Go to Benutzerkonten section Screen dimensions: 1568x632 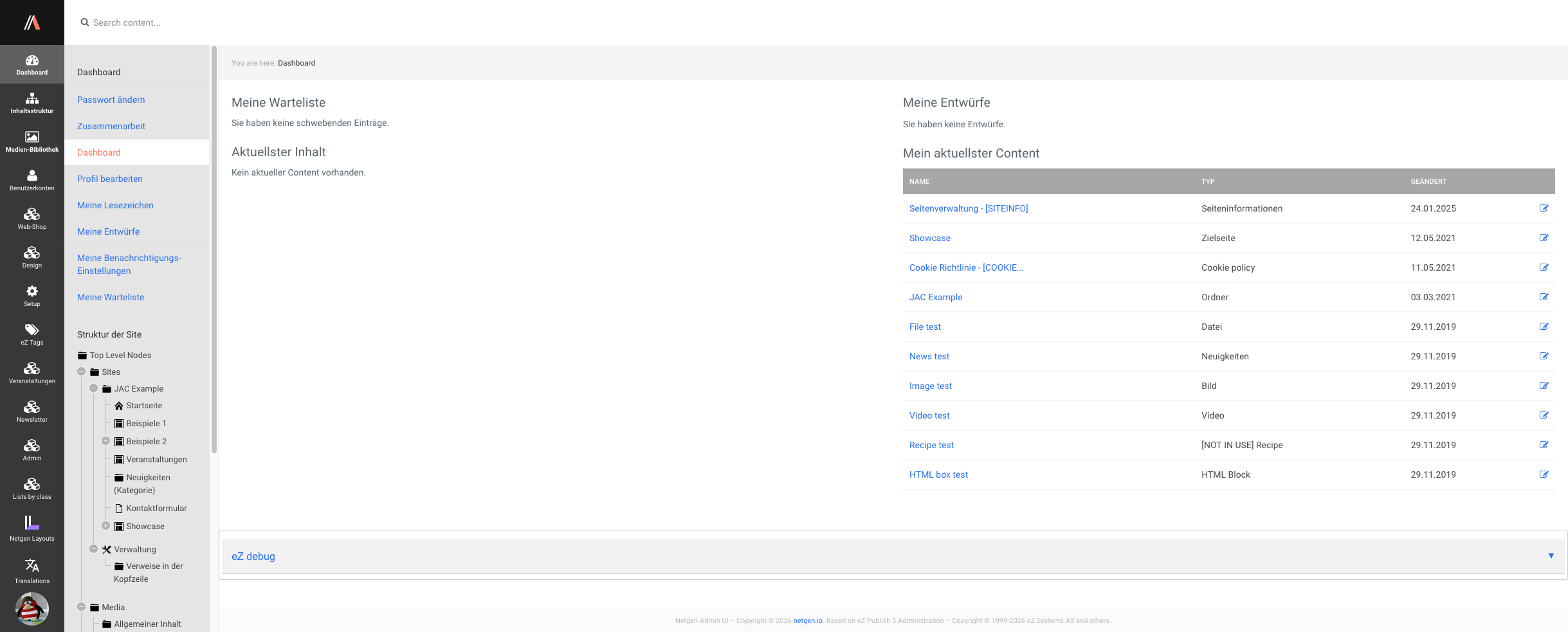[x=32, y=180]
